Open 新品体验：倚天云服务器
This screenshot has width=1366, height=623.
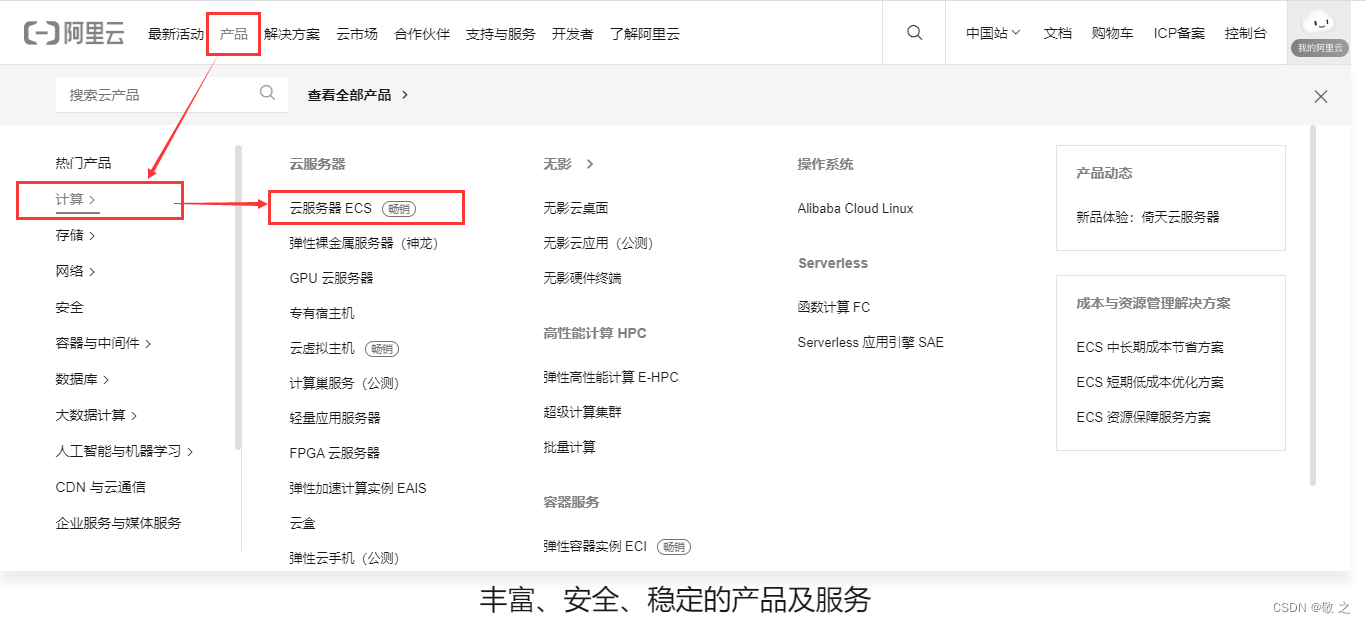coord(1148,217)
